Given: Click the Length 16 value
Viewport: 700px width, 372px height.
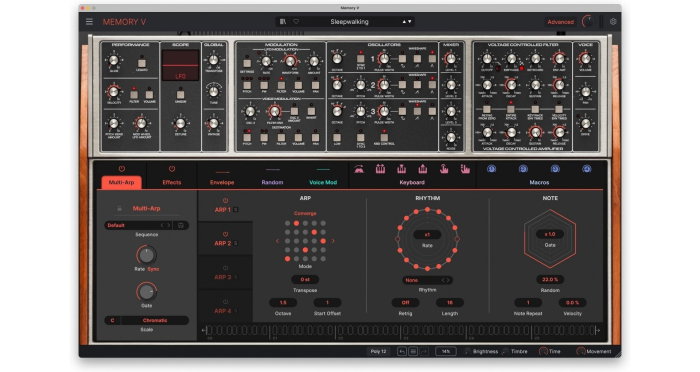Looking at the screenshot, I should pos(450,302).
